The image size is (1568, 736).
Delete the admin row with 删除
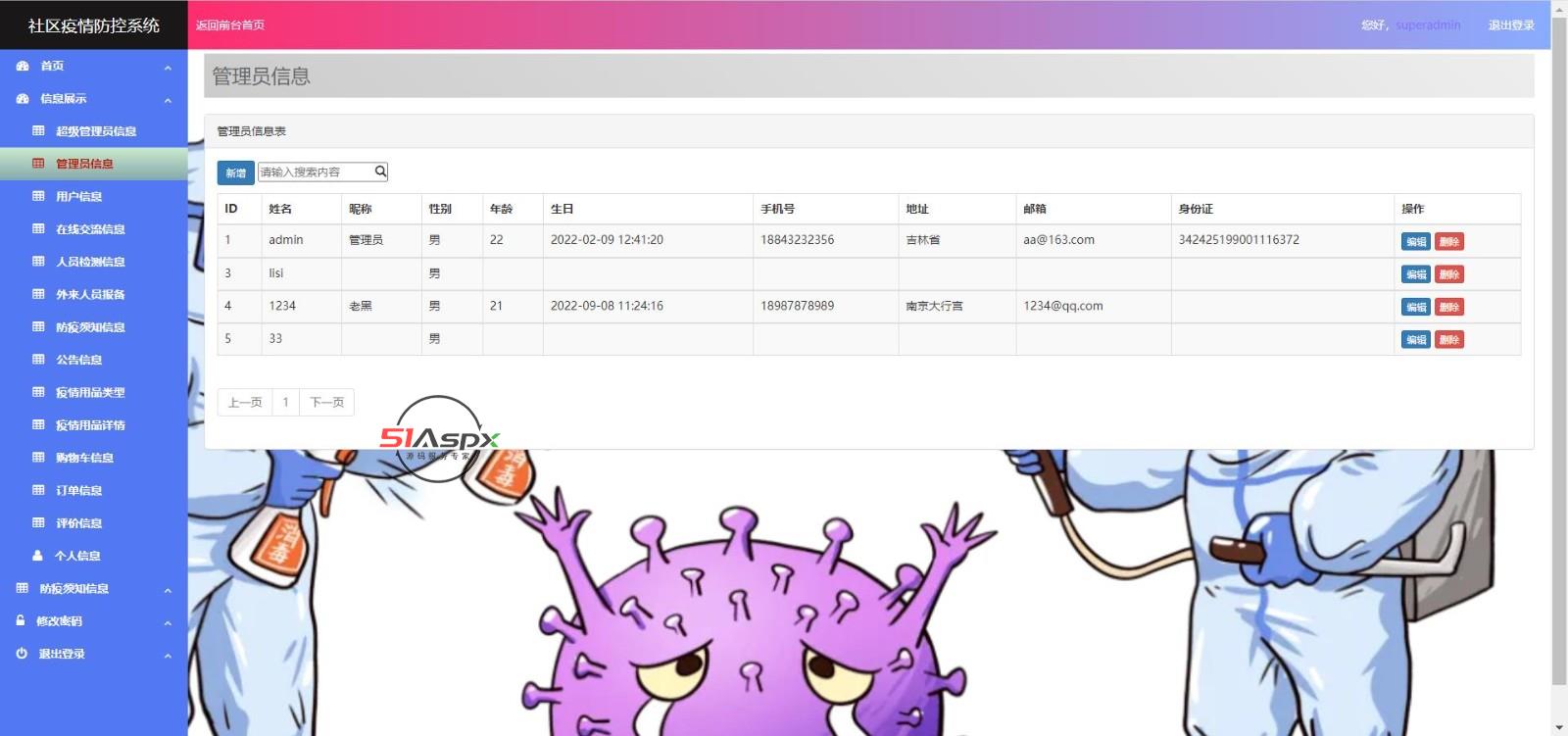1449,241
